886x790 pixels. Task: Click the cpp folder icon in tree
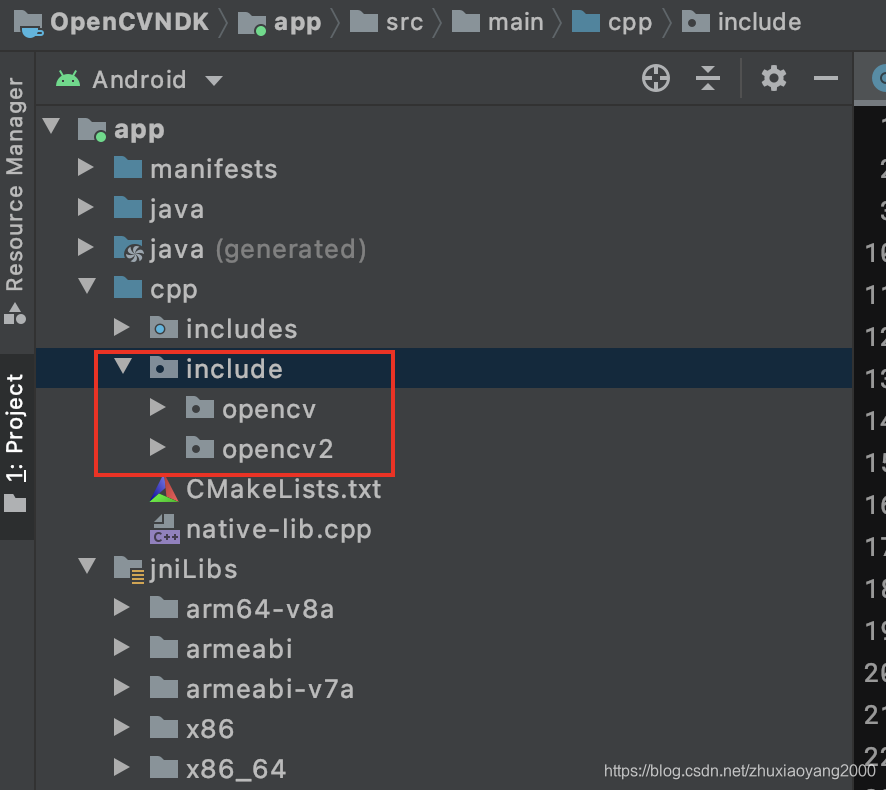tap(128, 288)
